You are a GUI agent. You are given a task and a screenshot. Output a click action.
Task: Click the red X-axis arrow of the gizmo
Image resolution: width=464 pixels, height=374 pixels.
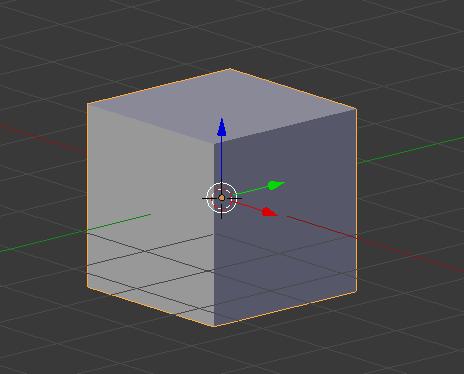point(270,212)
